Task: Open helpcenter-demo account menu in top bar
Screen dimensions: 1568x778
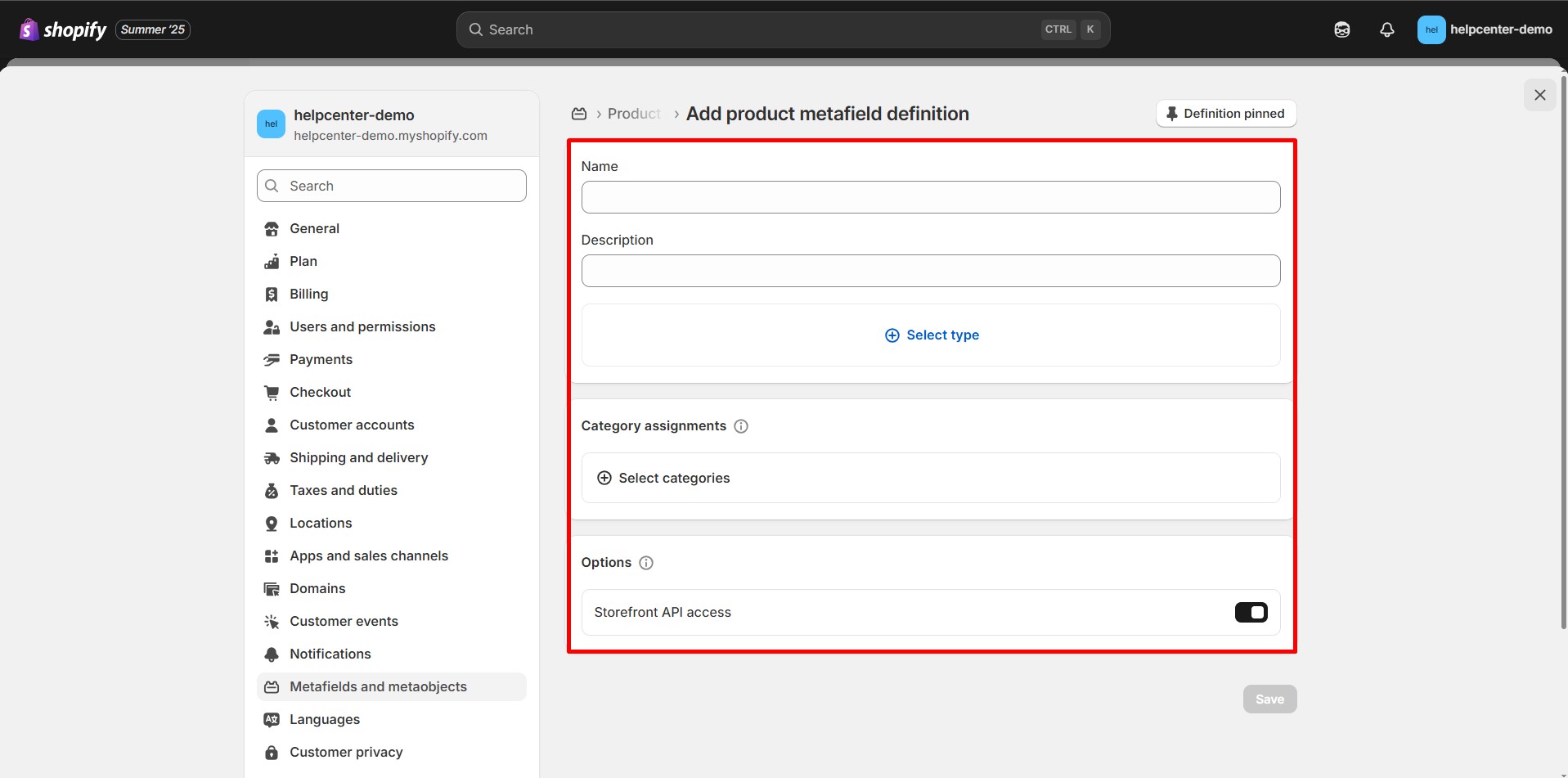Action: 1484,30
